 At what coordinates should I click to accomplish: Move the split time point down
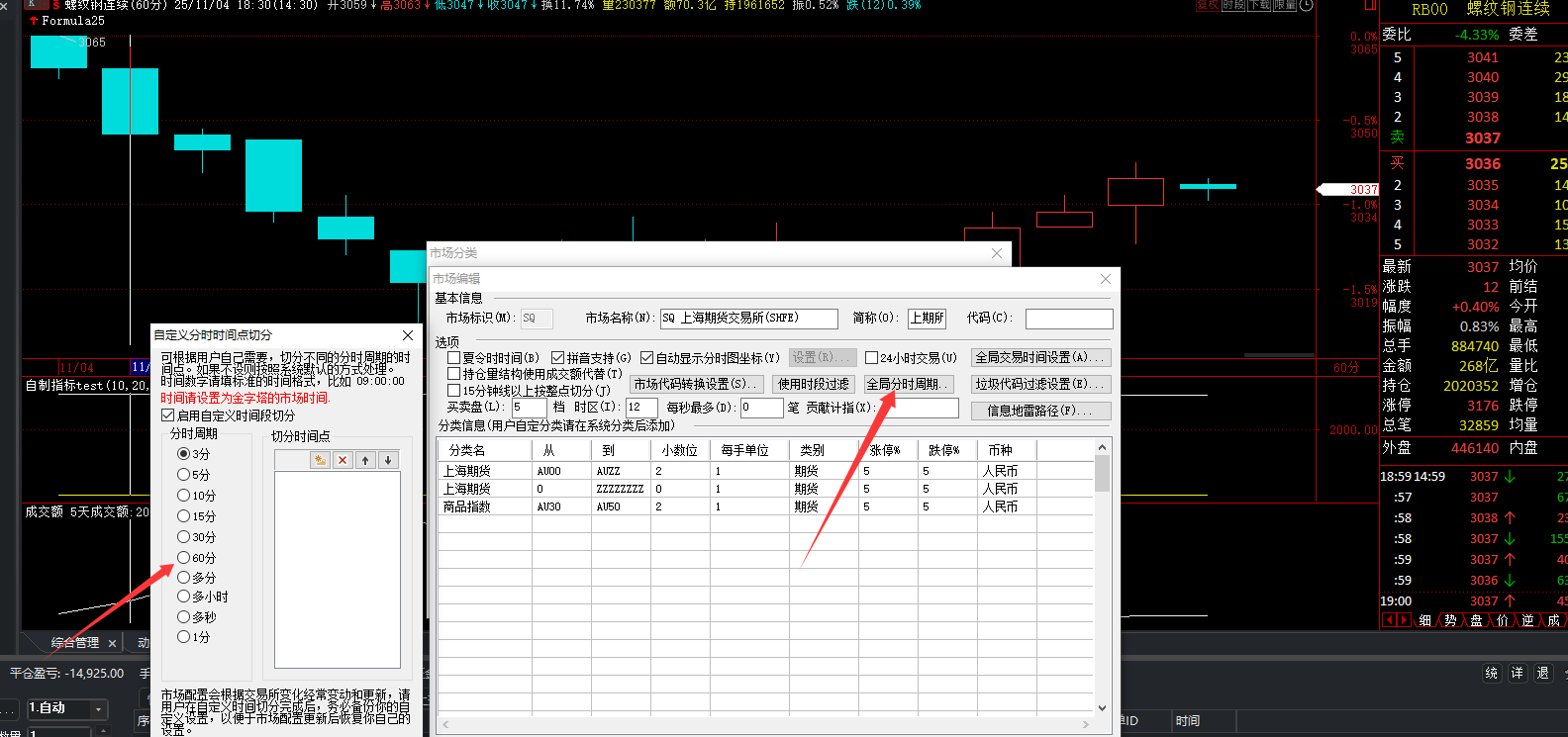(388, 460)
